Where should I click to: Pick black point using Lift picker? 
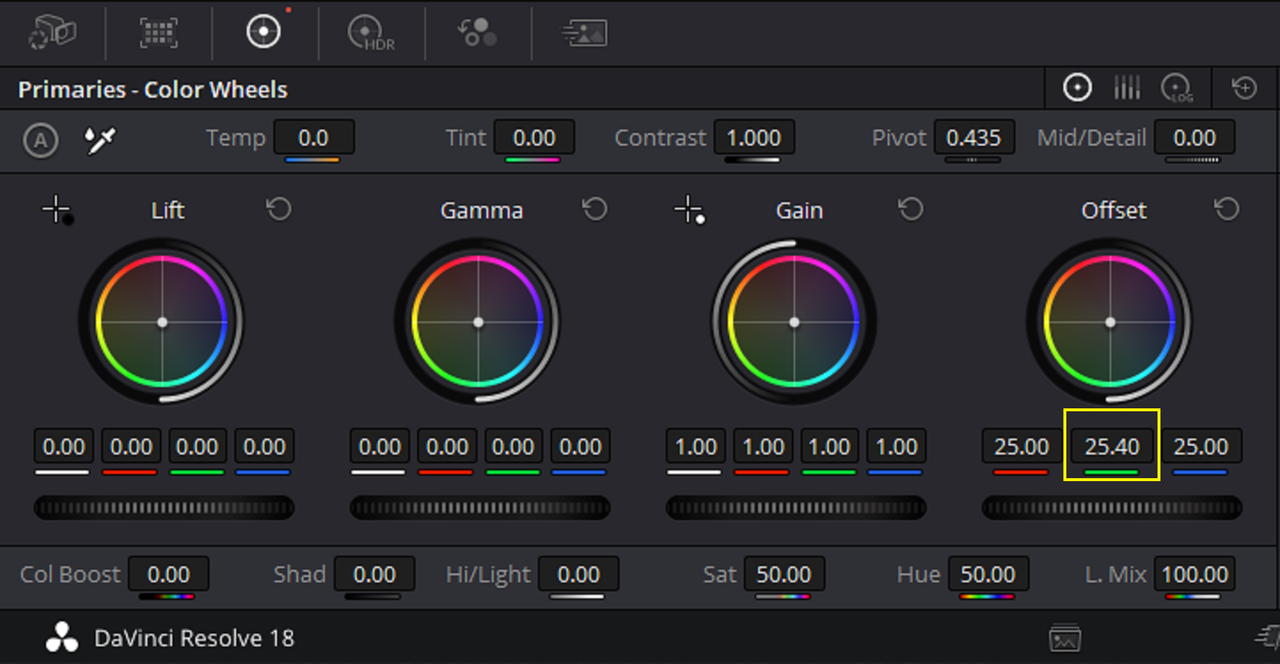[x=57, y=210]
